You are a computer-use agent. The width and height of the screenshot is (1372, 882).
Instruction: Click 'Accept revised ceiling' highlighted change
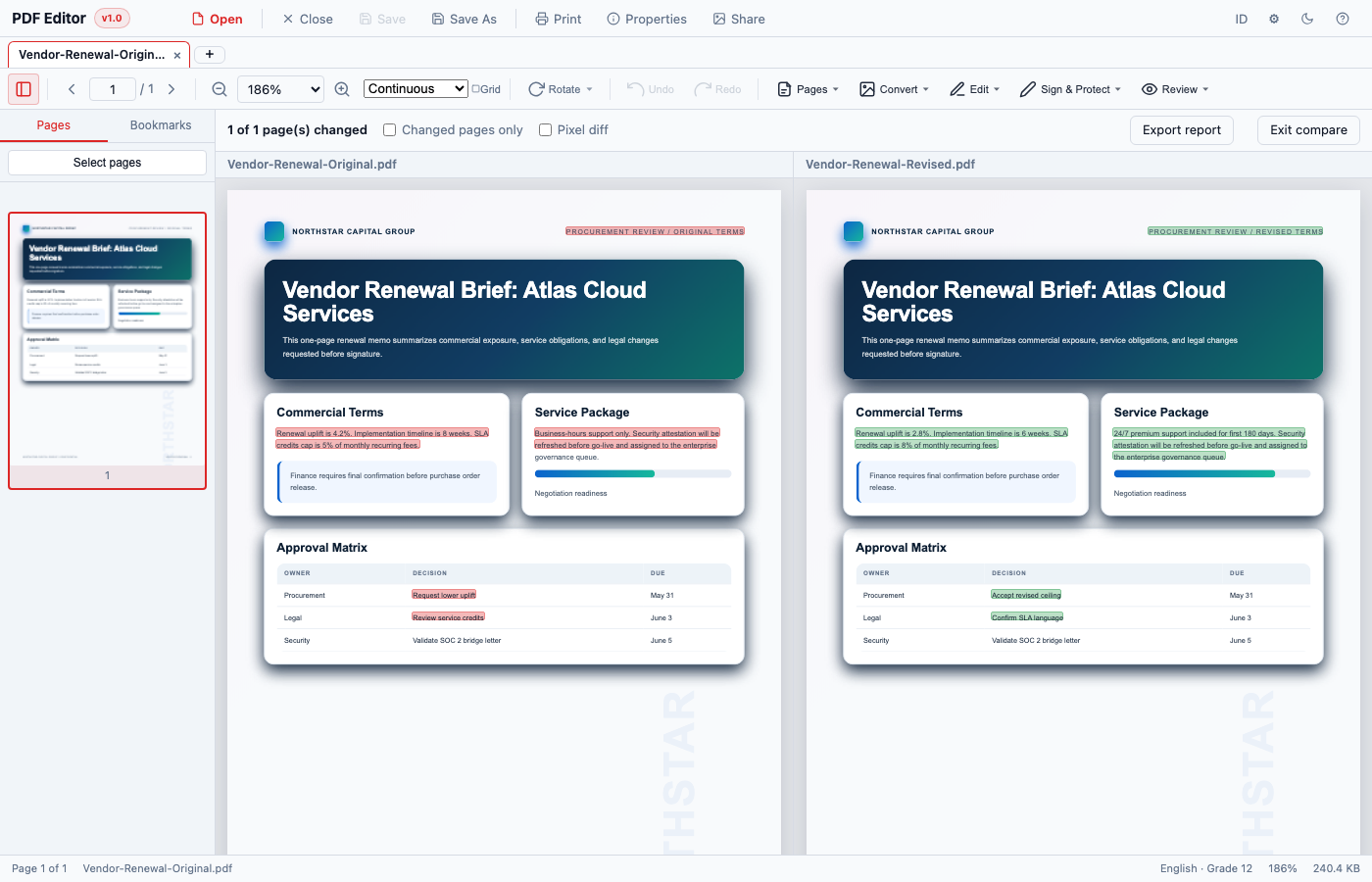tap(1026, 595)
